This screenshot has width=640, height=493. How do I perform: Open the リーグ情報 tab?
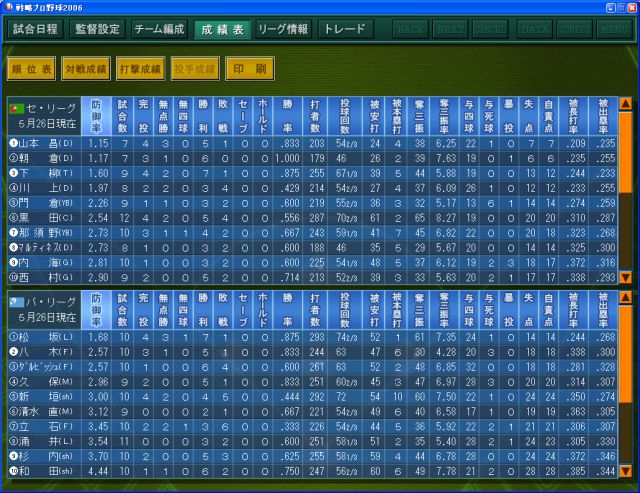pos(284,29)
